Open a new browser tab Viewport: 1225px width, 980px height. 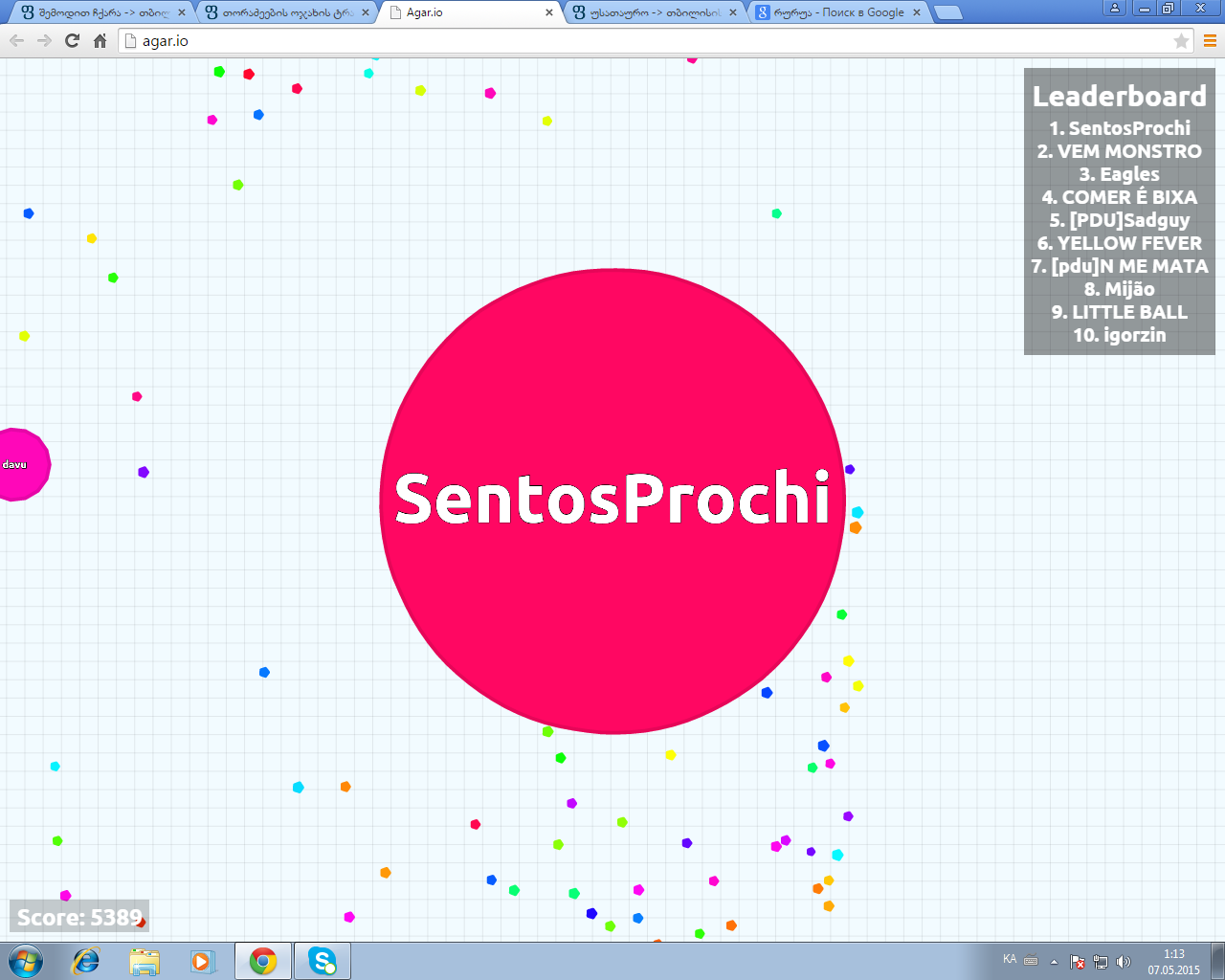coord(947,12)
